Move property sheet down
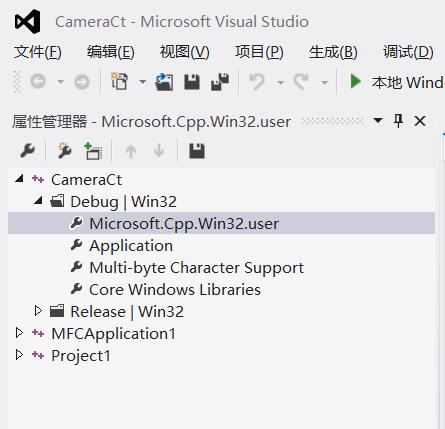 [x=159, y=151]
